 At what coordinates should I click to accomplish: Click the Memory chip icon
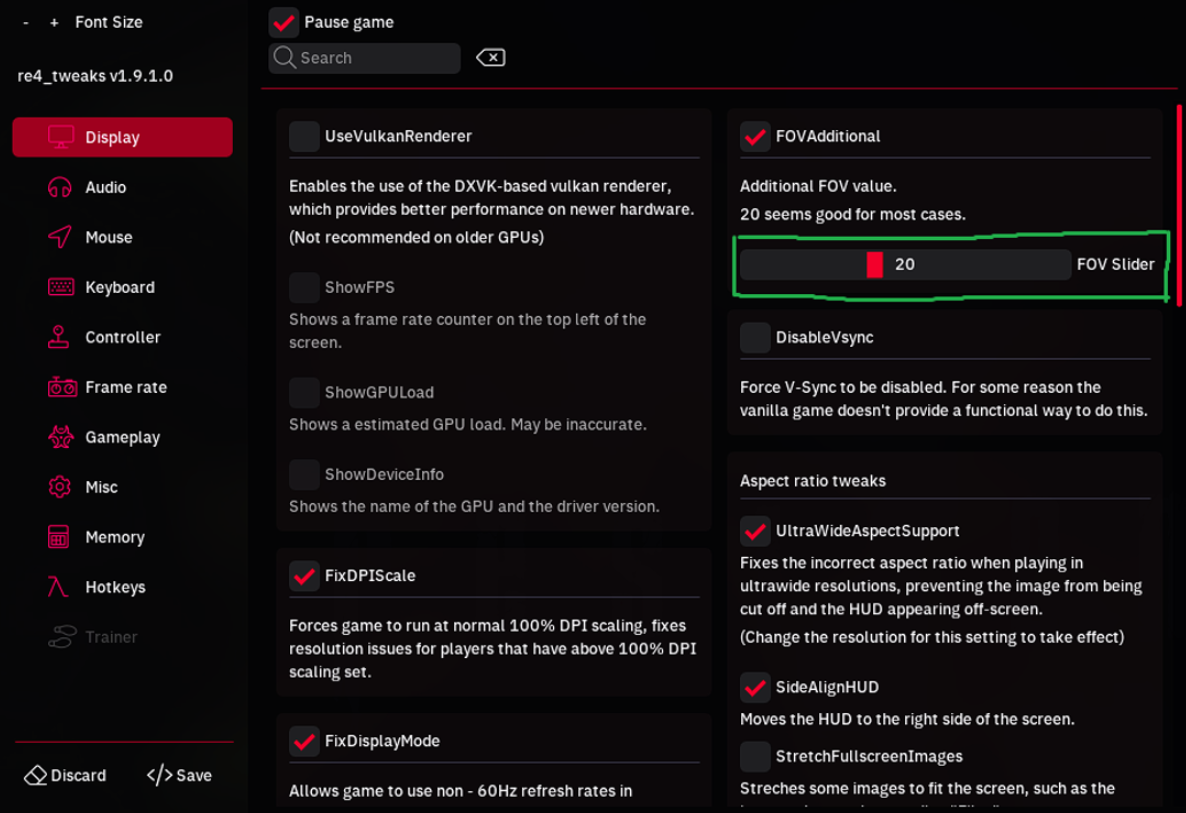pyautogui.click(x=60, y=537)
